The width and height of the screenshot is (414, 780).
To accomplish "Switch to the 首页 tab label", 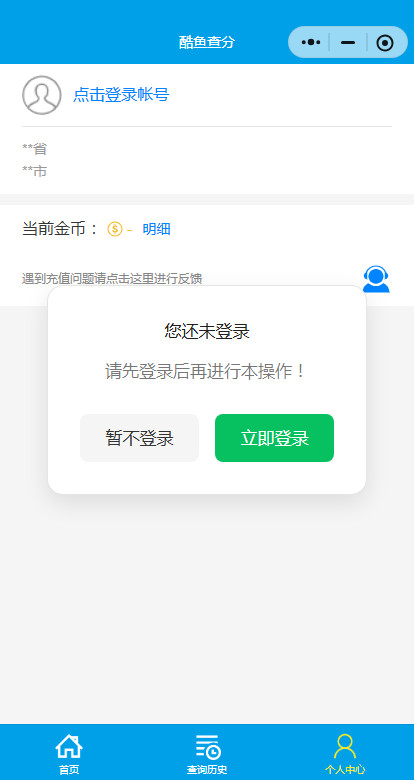I will pyautogui.click(x=69, y=770).
